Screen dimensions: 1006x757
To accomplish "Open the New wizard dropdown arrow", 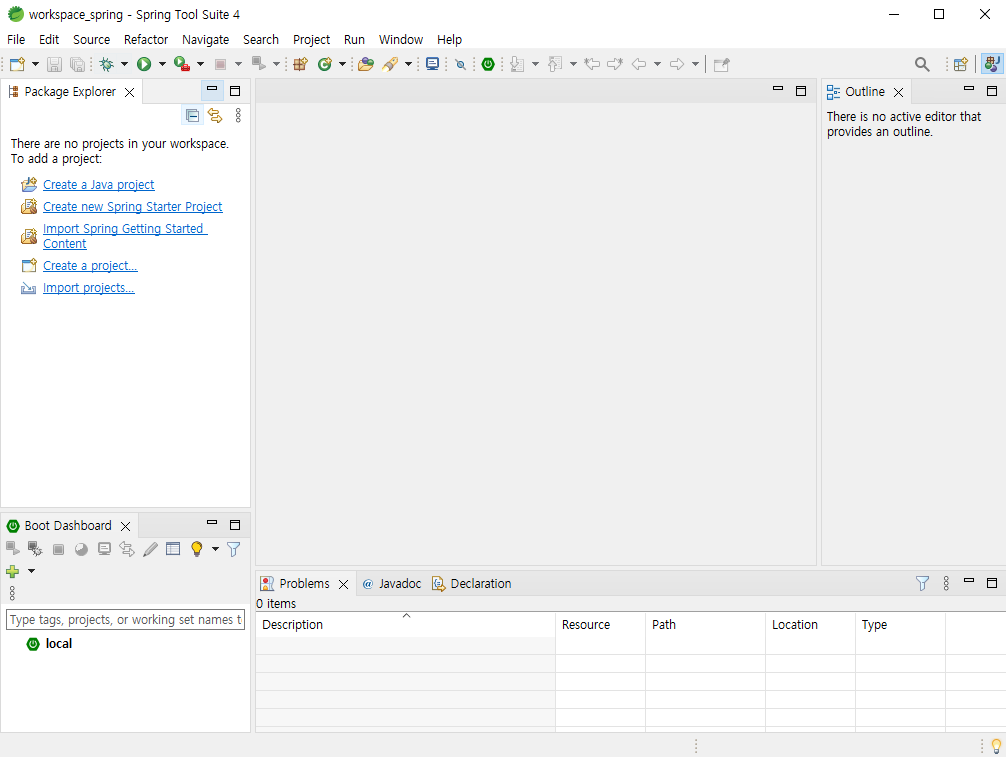I will pyautogui.click(x=35, y=64).
